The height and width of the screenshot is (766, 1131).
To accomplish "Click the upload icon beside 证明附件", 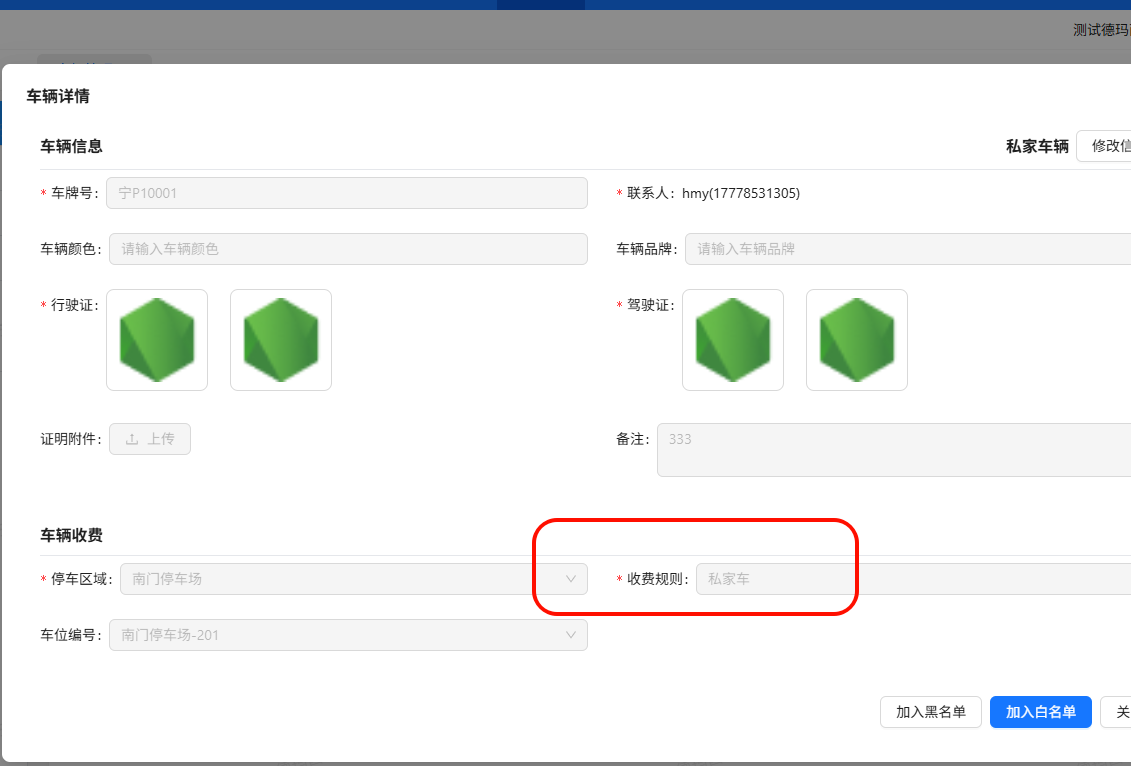I will (132, 439).
